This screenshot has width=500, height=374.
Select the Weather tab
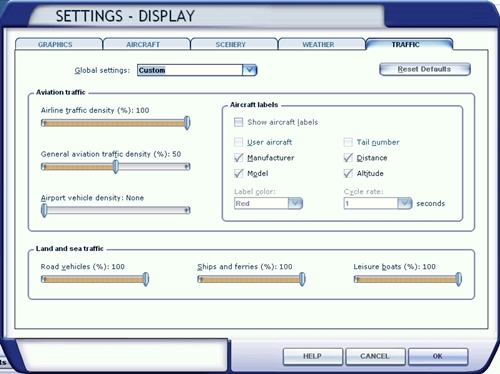[x=322, y=44]
